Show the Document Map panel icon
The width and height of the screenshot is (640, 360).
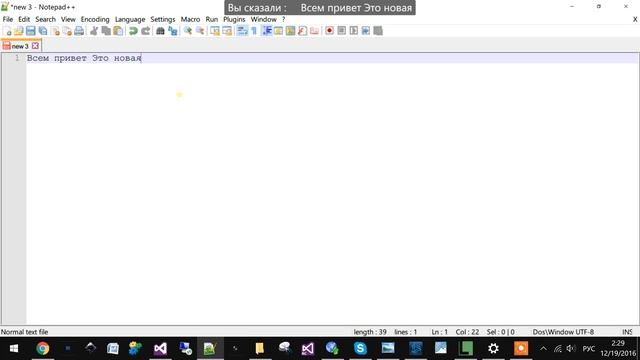pos(290,31)
